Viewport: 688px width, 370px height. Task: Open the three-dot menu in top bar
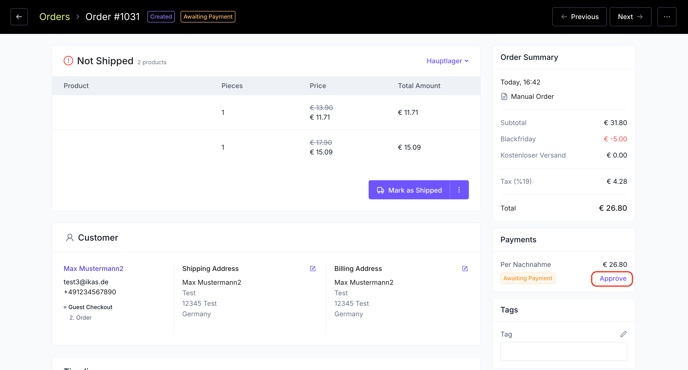tap(666, 17)
